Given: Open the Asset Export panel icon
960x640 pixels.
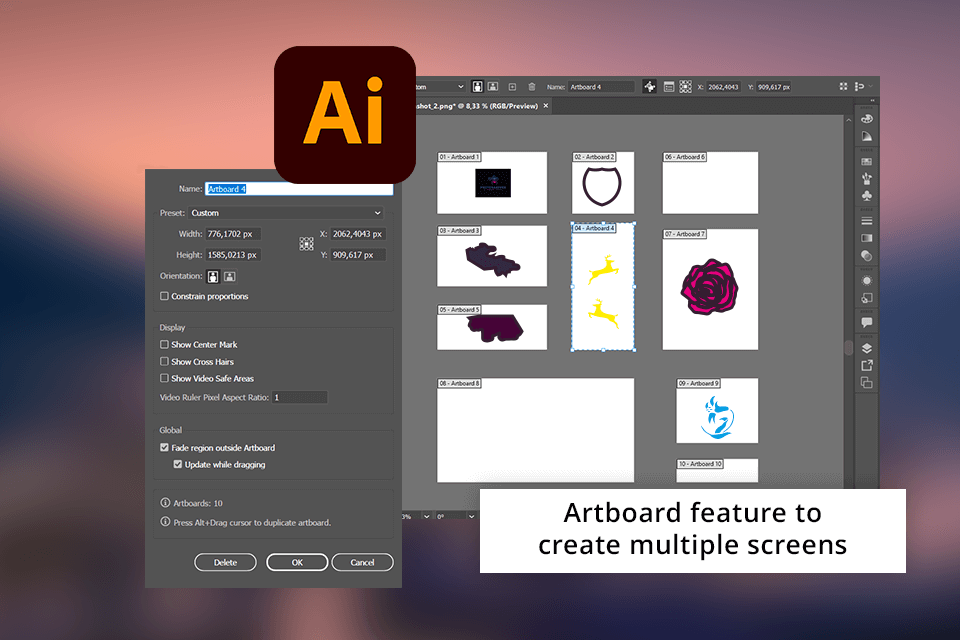Looking at the screenshot, I should [866, 365].
